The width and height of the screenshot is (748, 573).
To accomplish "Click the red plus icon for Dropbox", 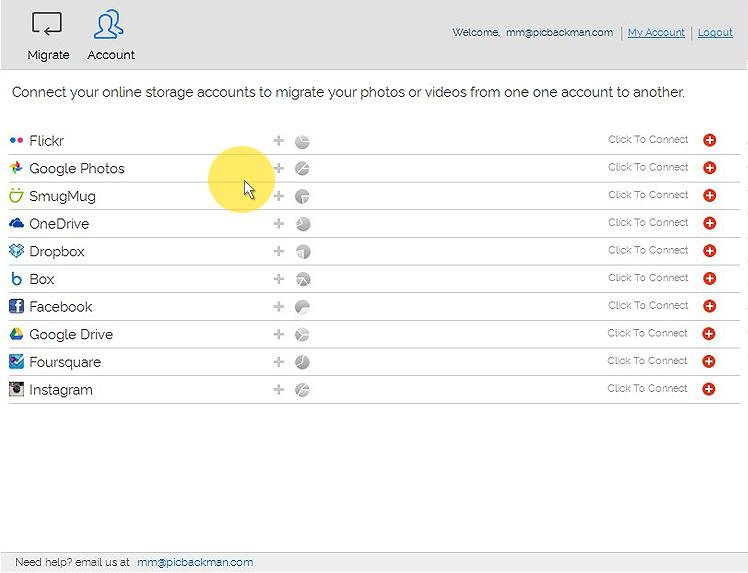I will pos(709,251).
